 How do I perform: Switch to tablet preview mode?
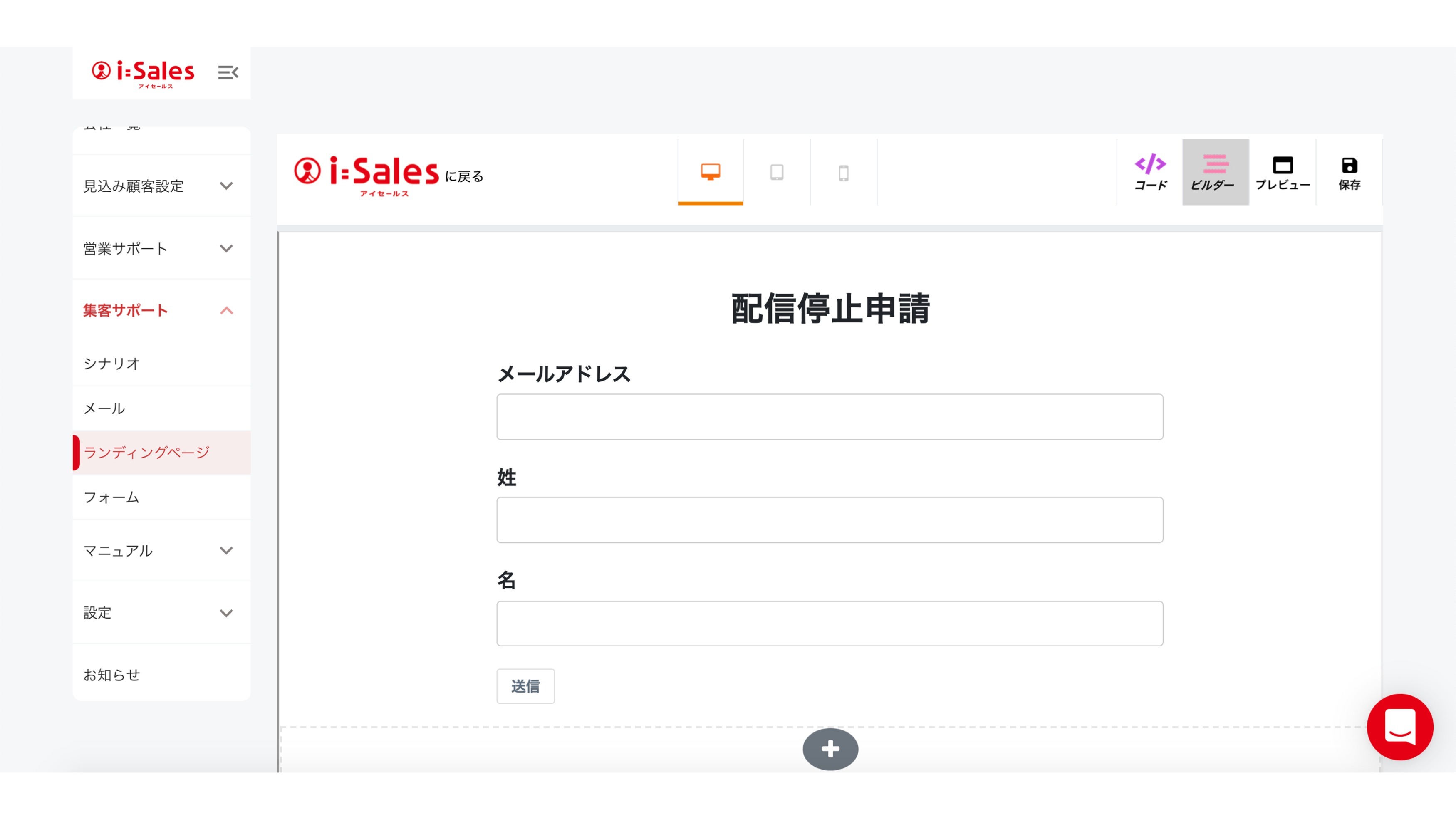point(777,172)
